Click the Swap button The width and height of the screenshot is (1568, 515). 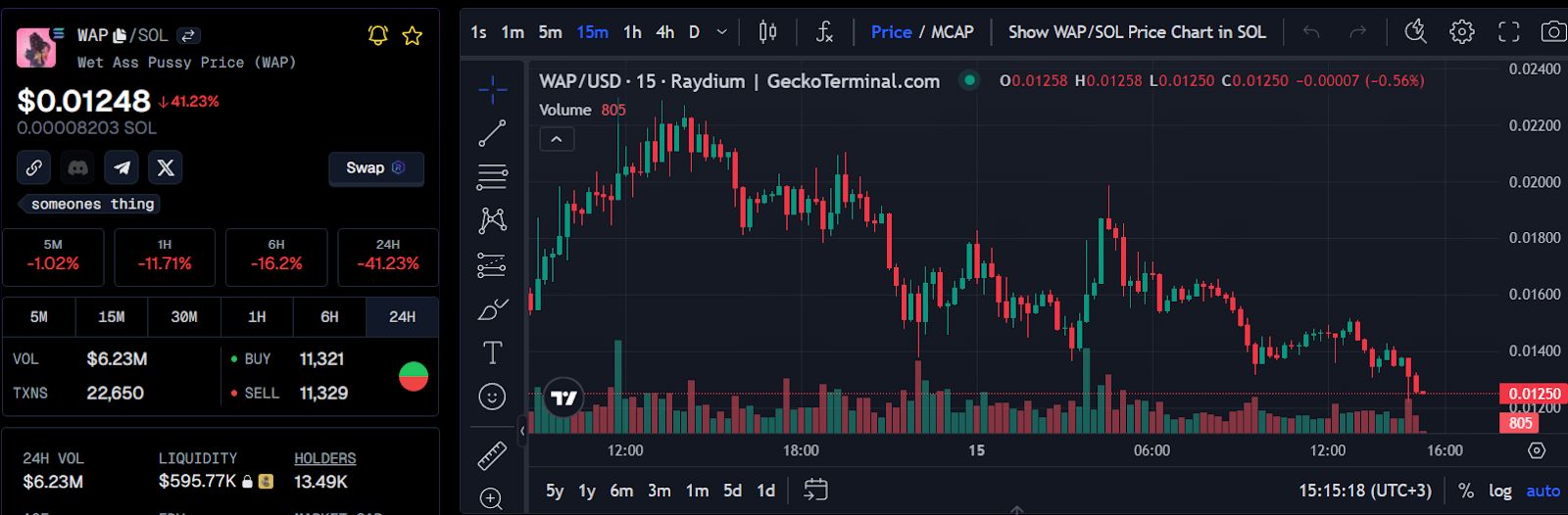point(375,168)
